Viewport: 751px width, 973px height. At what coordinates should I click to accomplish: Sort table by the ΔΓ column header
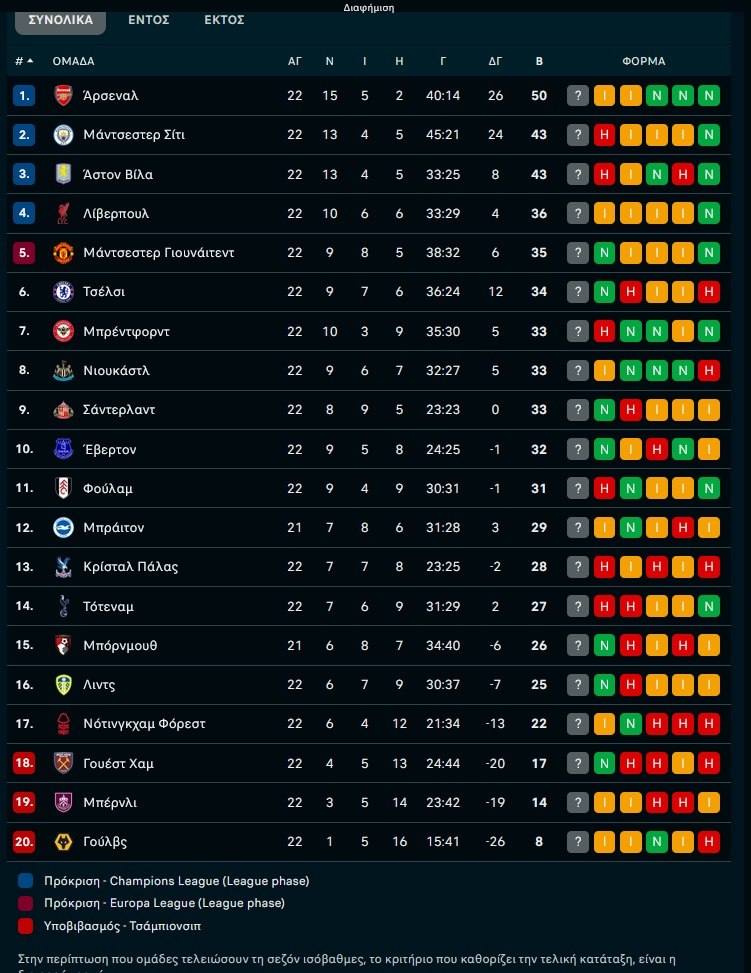(x=495, y=61)
